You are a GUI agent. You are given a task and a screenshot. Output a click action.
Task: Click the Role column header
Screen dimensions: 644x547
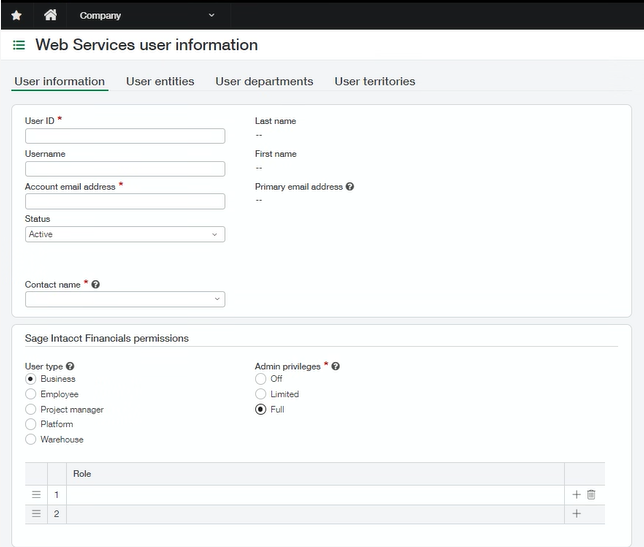point(315,473)
